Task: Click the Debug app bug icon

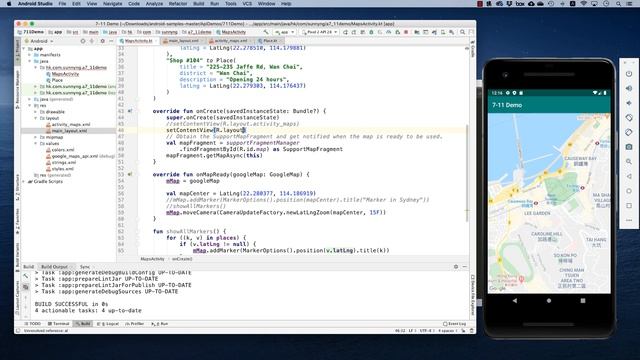Action: point(371,32)
